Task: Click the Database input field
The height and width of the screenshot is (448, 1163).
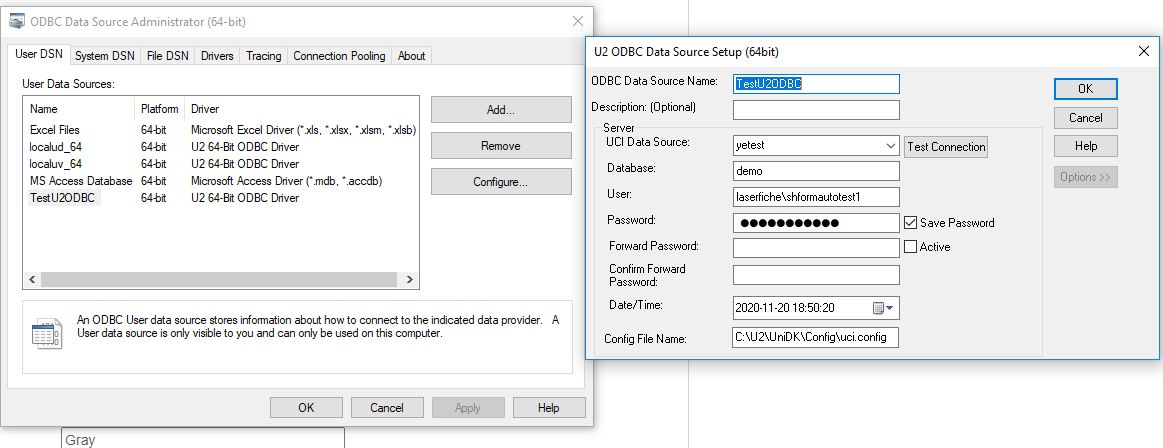Action: [x=816, y=171]
